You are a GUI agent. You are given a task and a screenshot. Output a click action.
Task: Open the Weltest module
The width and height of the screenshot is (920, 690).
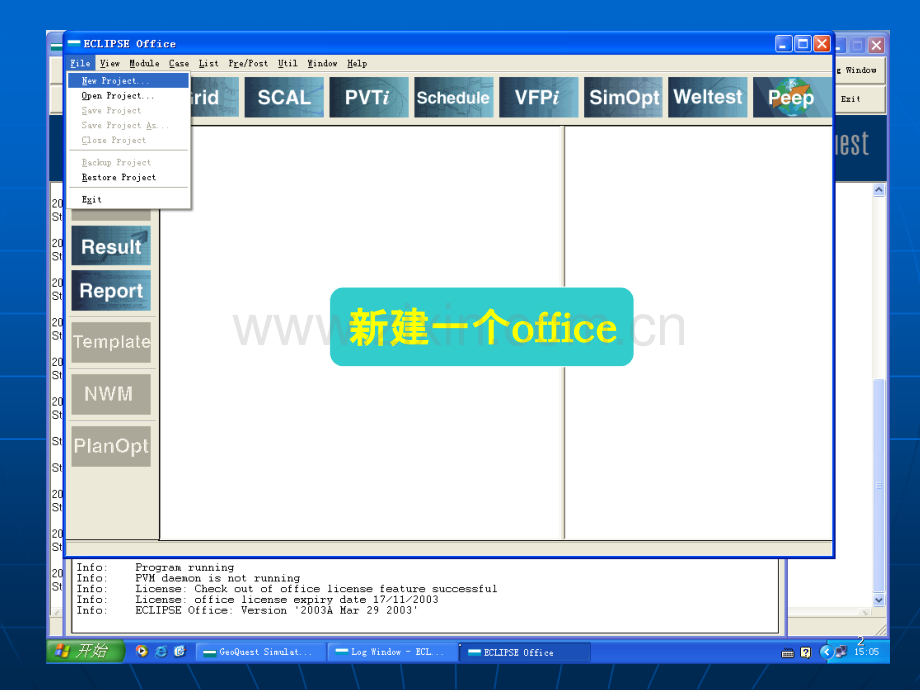pos(708,97)
